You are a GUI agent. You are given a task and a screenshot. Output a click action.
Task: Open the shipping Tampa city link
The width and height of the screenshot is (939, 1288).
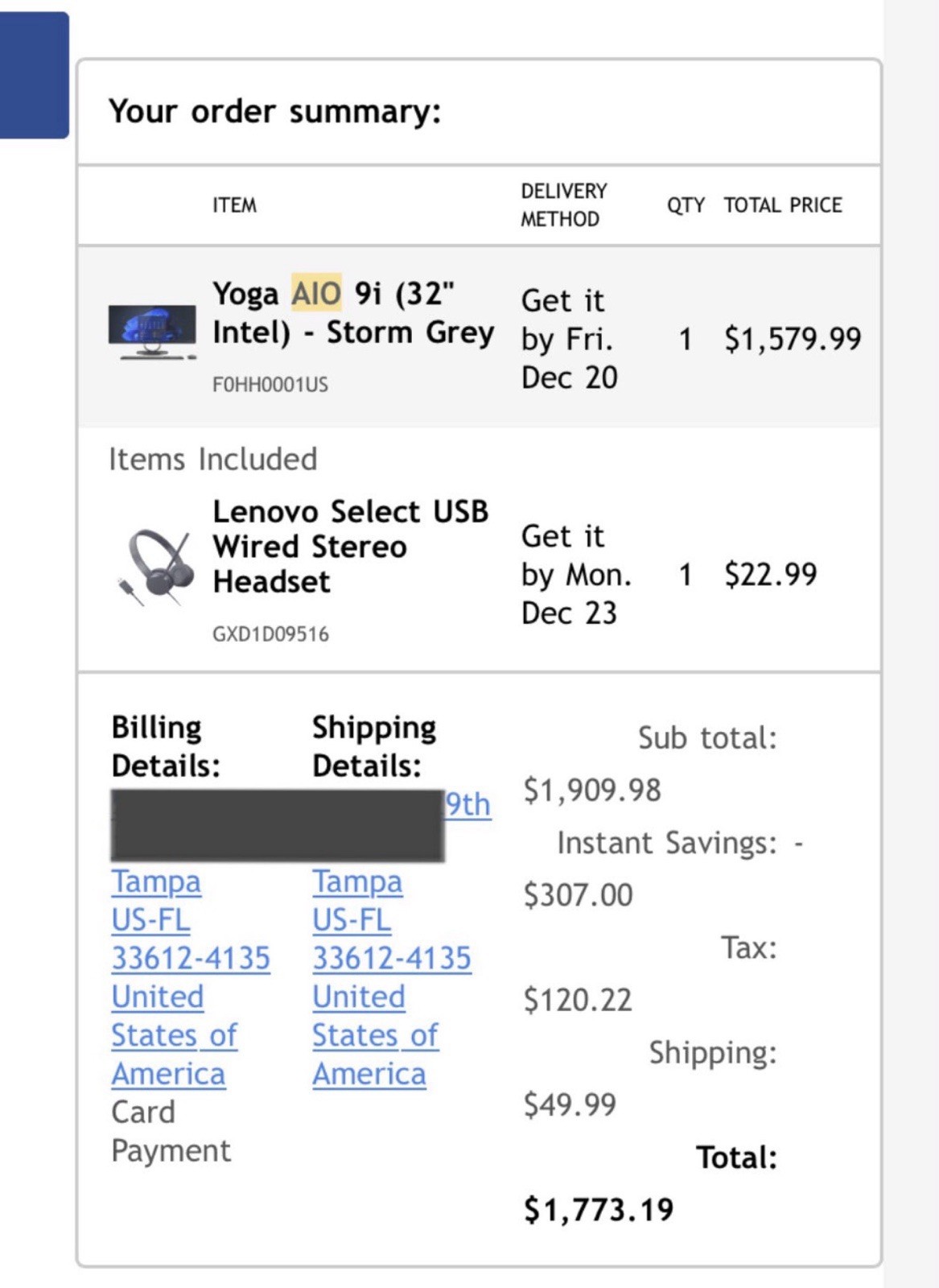(x=357, y=881)
